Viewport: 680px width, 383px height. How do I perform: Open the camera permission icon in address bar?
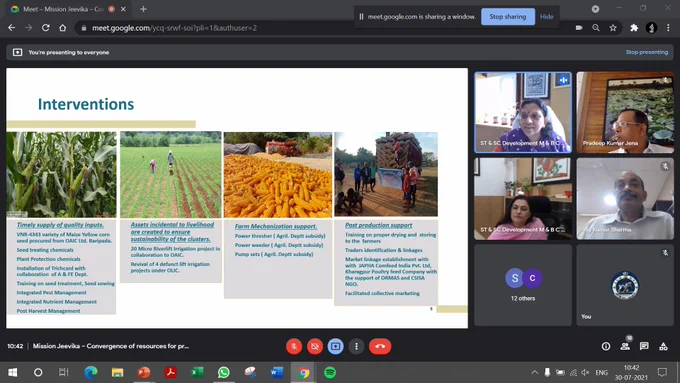pos(579,28)
